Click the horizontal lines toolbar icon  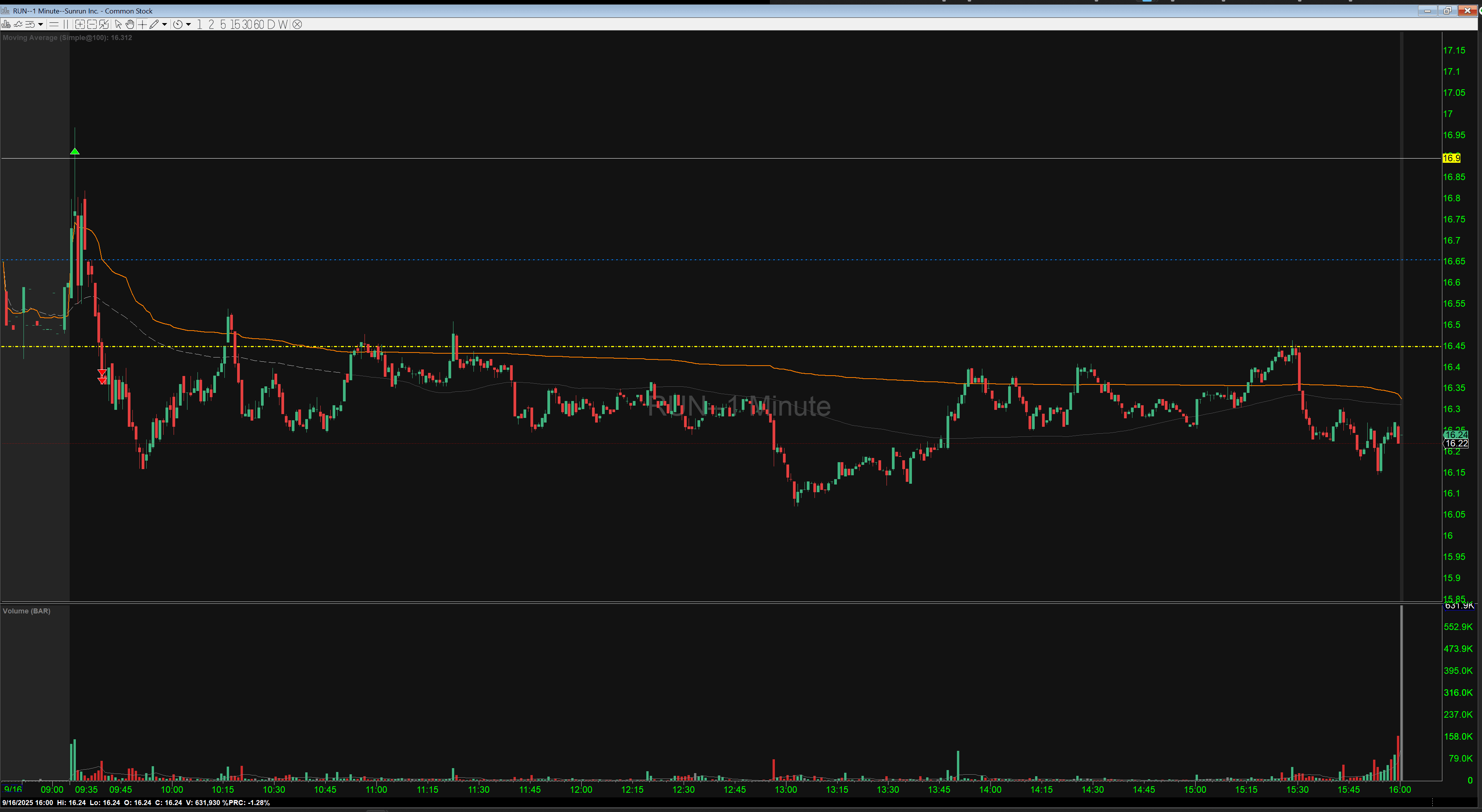tap(54, 24)
